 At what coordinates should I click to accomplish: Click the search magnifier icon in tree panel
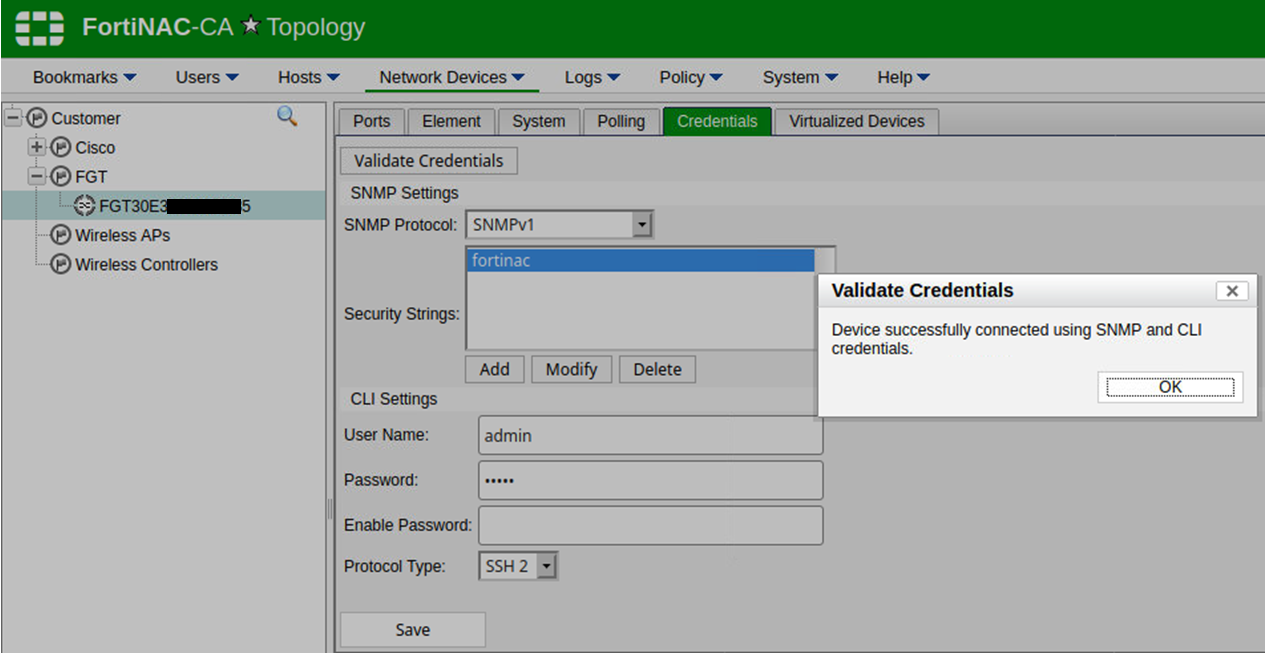287,117
